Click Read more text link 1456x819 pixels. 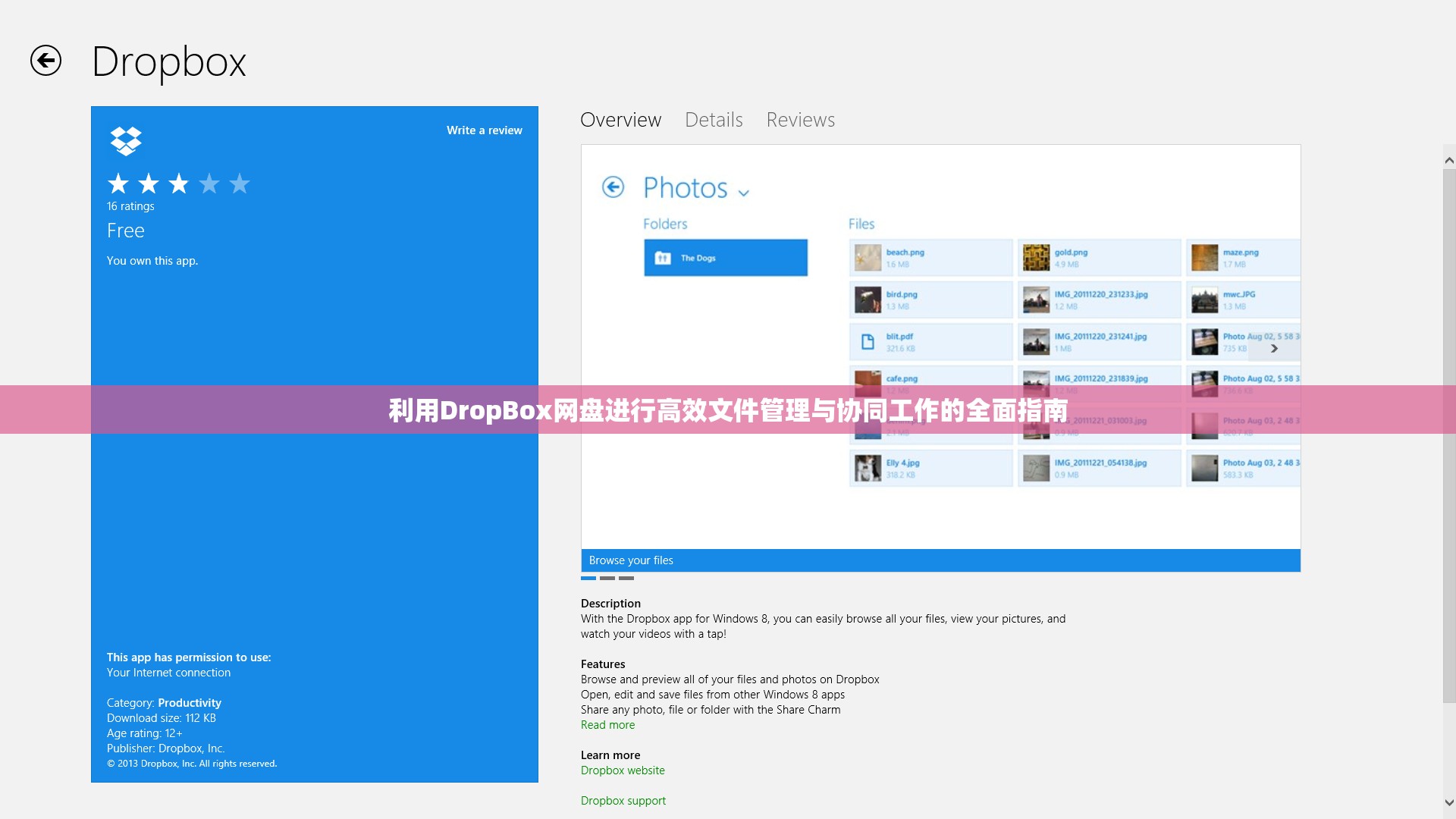607,724
